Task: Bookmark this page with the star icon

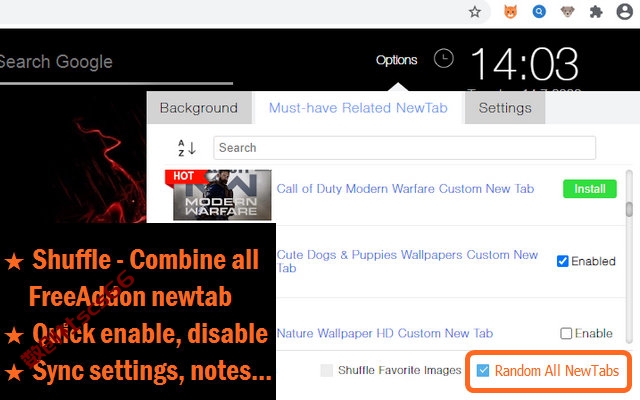Action: tap(475, 12)
